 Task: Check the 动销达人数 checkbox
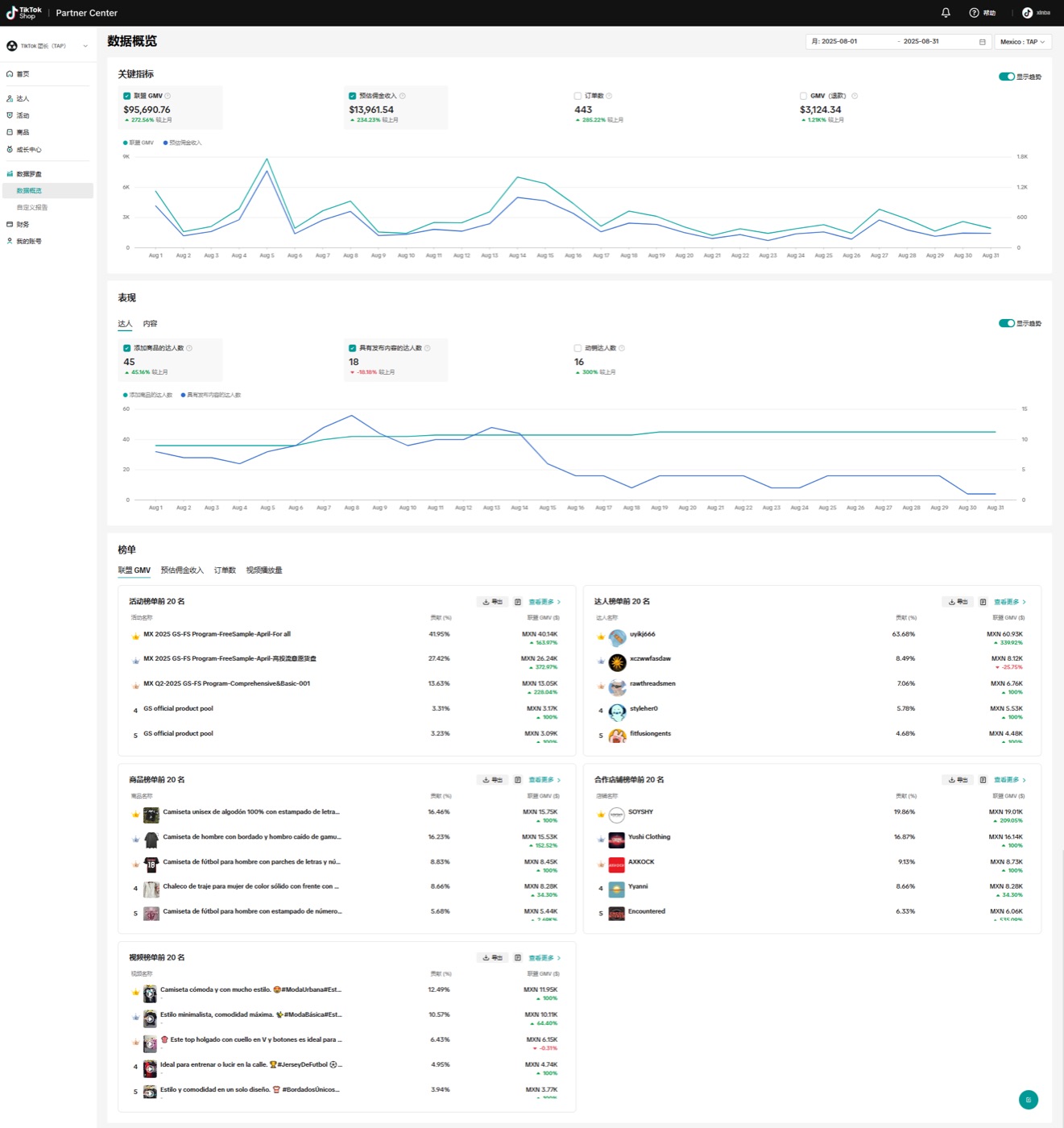[x=578, y=348]
